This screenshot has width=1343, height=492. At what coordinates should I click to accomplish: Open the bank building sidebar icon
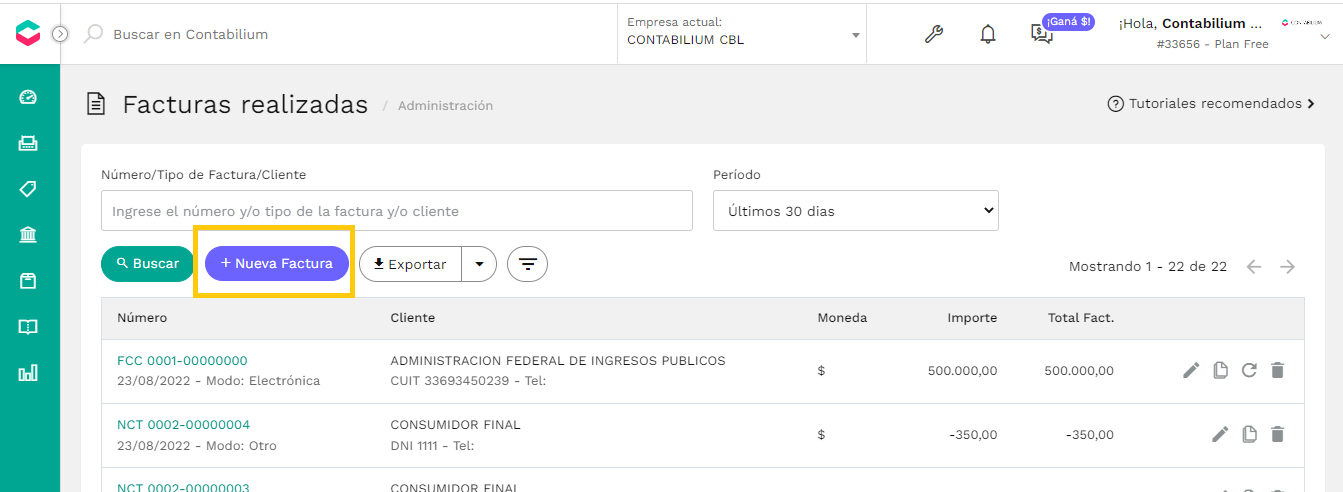[x=28, y=235]
